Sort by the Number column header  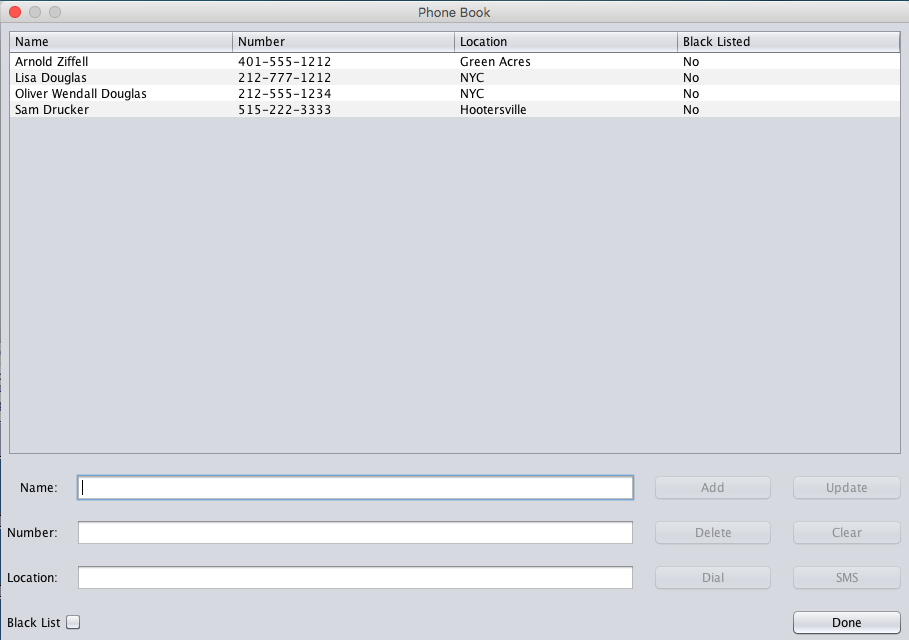coord(343,42)
